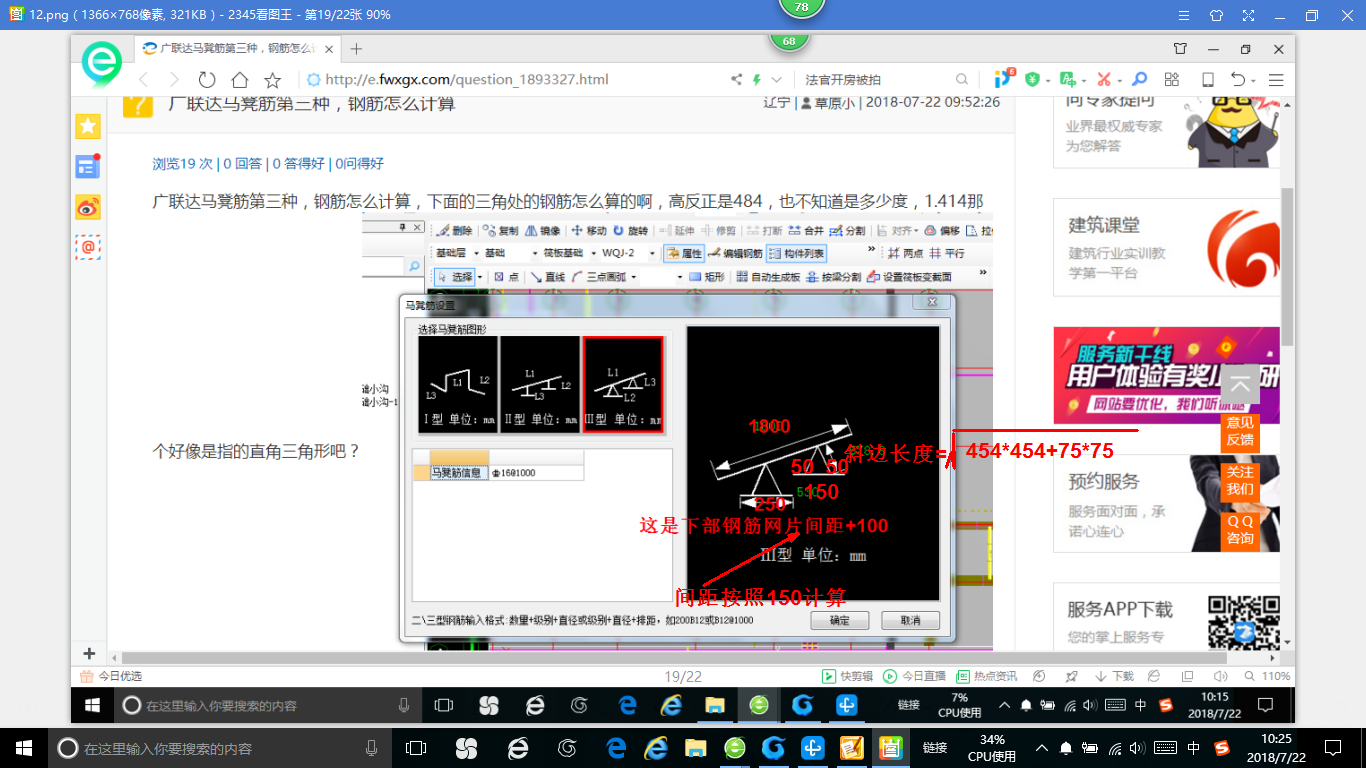This screenshot has width=1366, height=768.
Task: Click the 旋转 rotate tool
Action: click(x=631, y=231)
